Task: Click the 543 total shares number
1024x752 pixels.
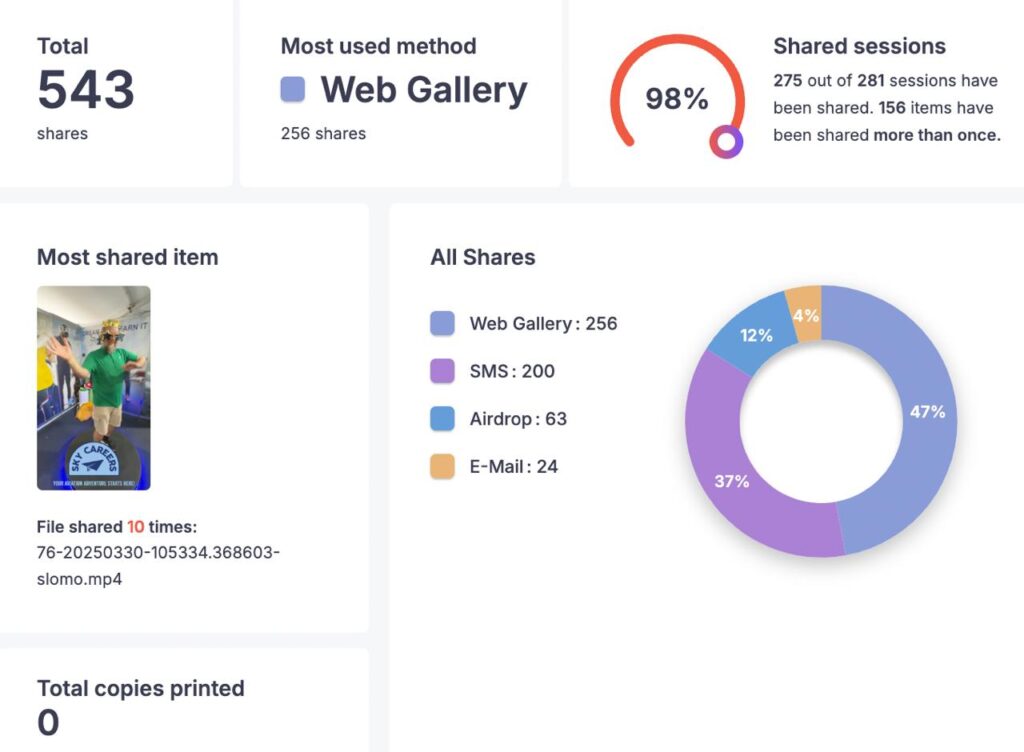Action: pos(86,90)
